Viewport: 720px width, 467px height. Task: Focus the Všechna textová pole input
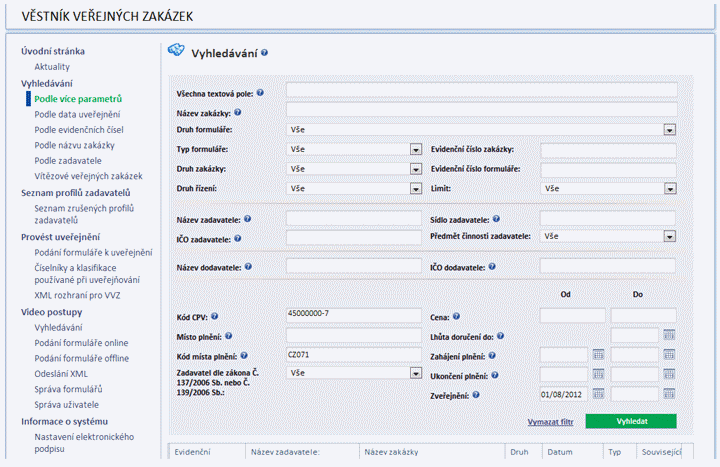[481, 90]
